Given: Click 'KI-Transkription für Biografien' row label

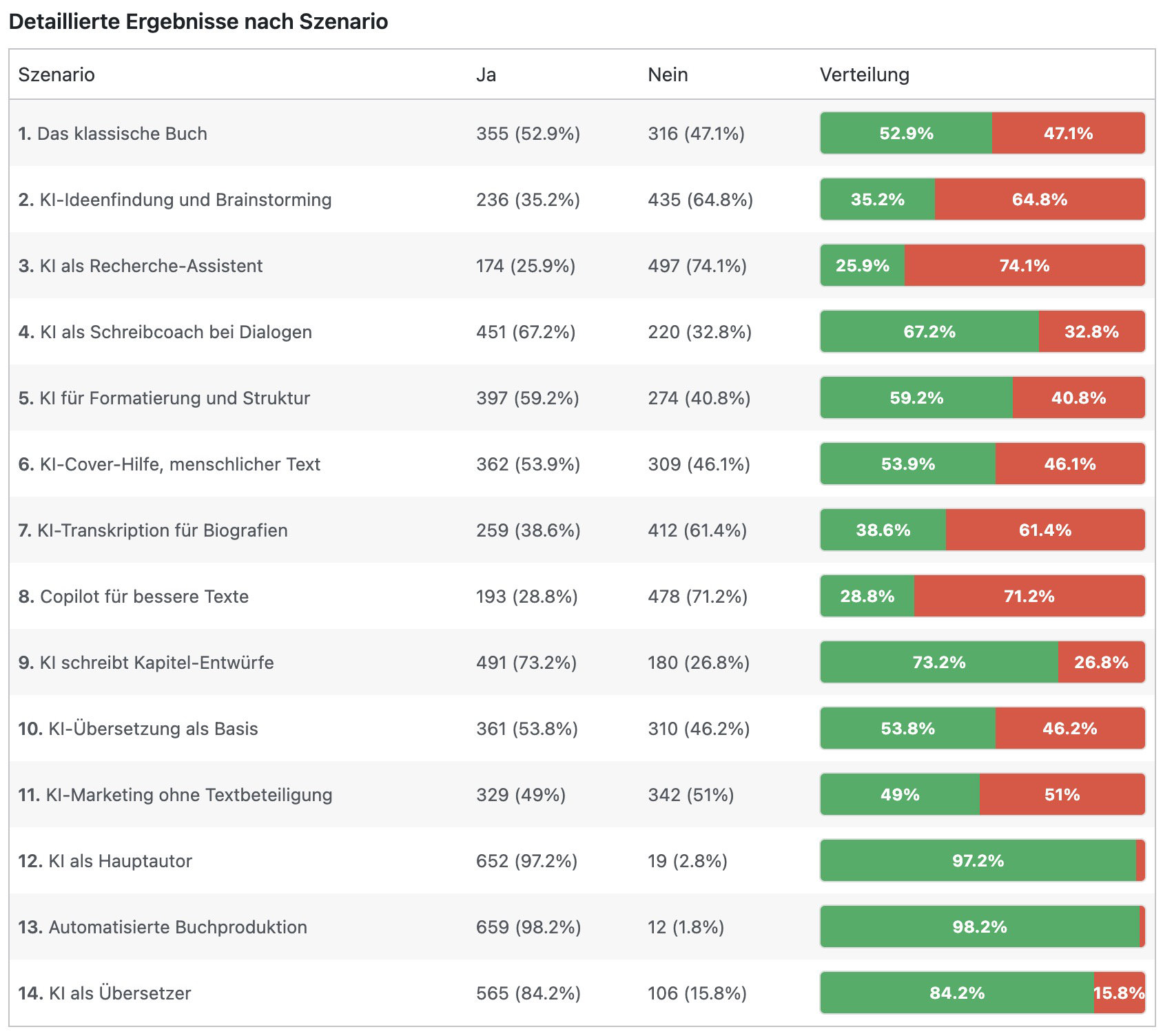Looking at the screenshot, I should tap(153, 530).
